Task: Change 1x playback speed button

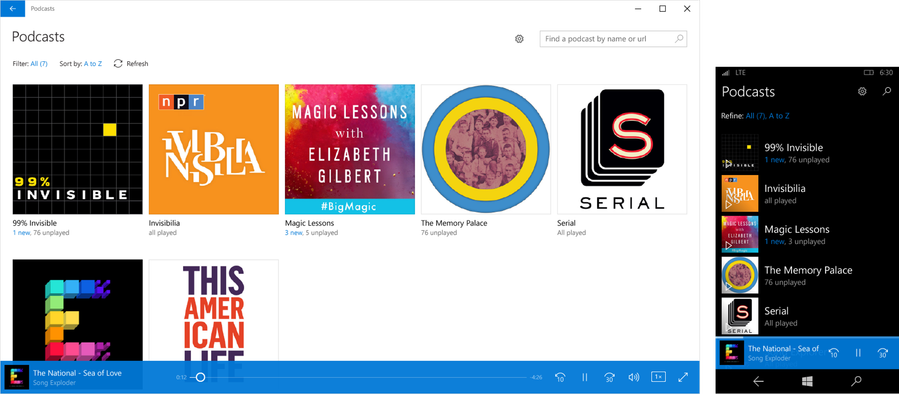Action: click(x=658, y=377)
